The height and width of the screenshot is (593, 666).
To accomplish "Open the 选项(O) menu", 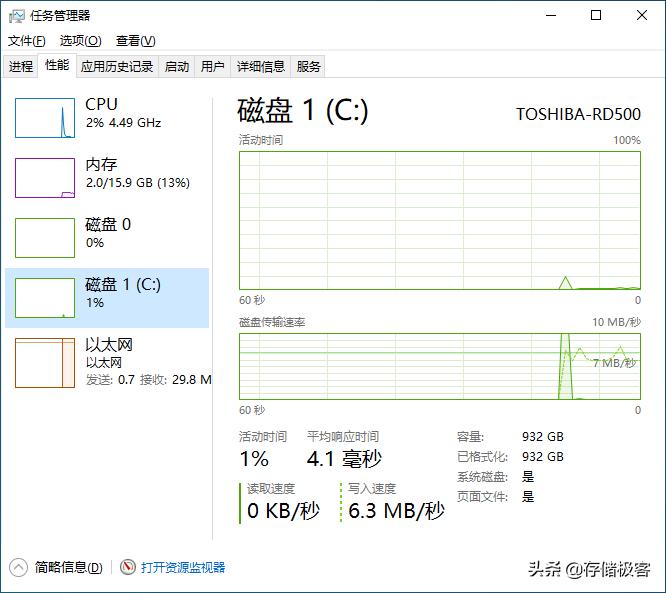I will coord(80,41).
